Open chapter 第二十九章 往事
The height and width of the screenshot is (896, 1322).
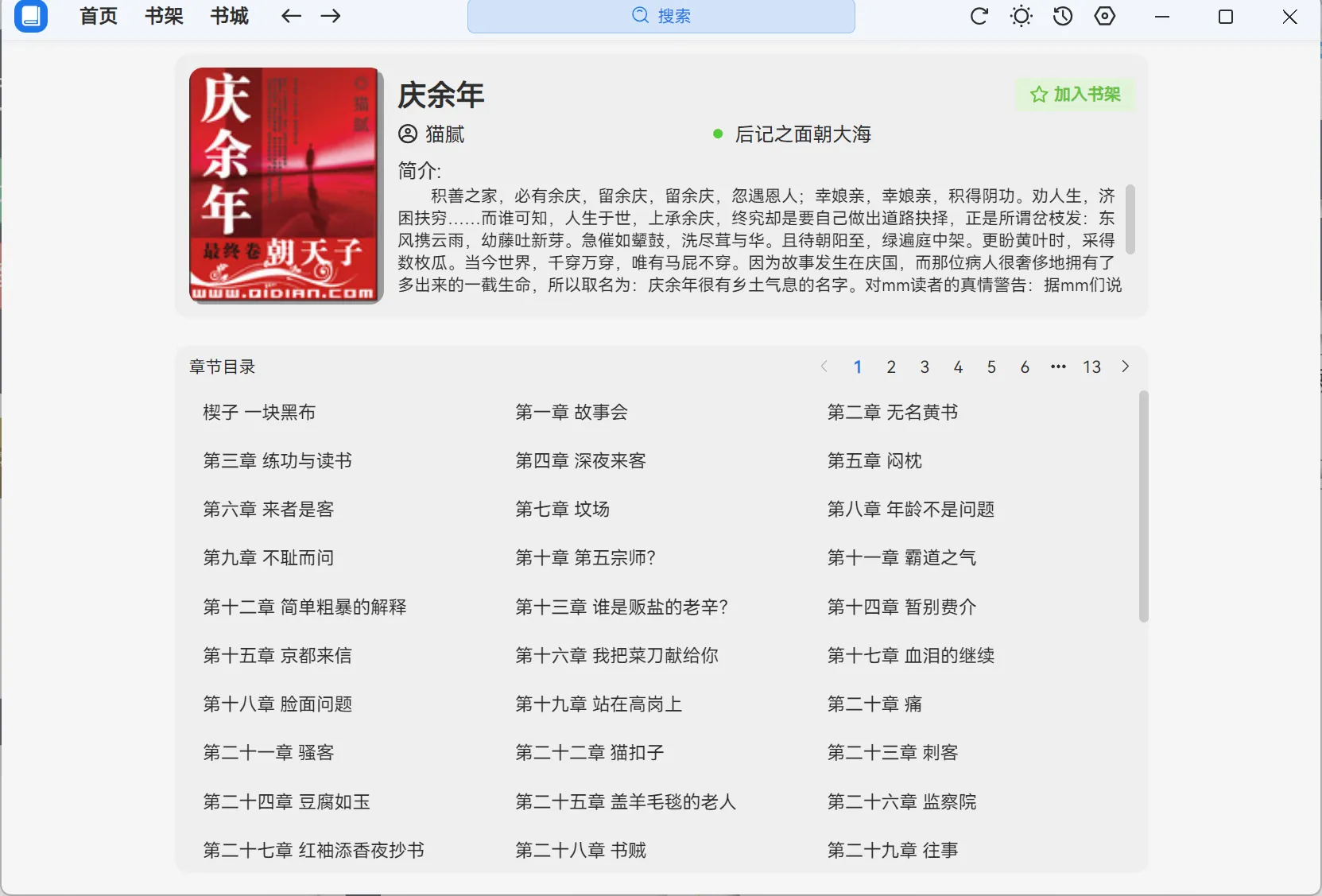(x=893, y=850)
